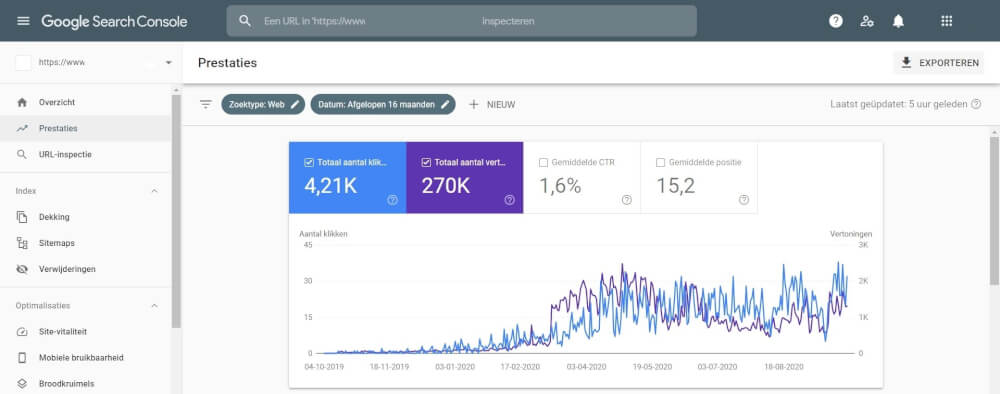Screen dimensions: 1000x394
Task: Enable the Gemiddelde positie checkbox
Action: pyautogui.click(x=661, y=163)
